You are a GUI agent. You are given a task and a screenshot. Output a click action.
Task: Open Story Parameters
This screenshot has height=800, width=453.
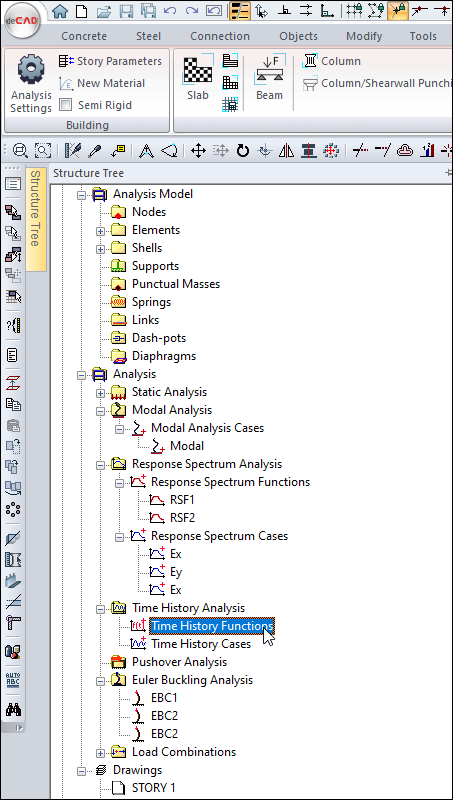click(x=110, y=61)
